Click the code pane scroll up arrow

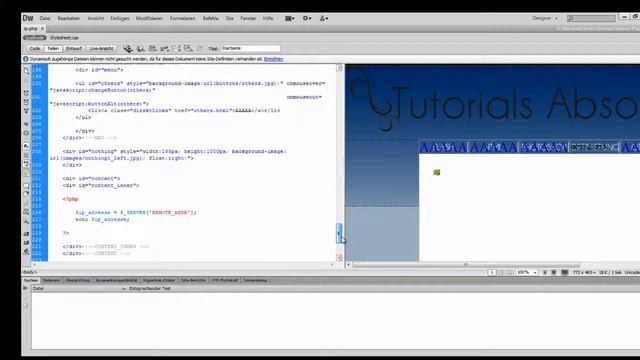click(339, 68)
